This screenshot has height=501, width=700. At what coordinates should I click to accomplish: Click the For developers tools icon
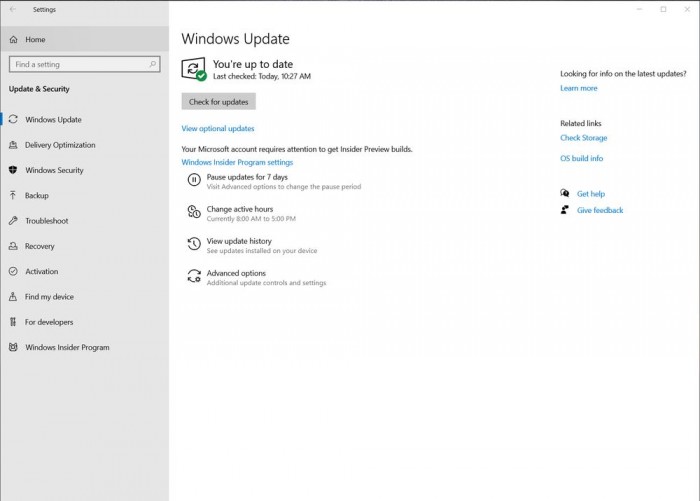coord(13,321)
